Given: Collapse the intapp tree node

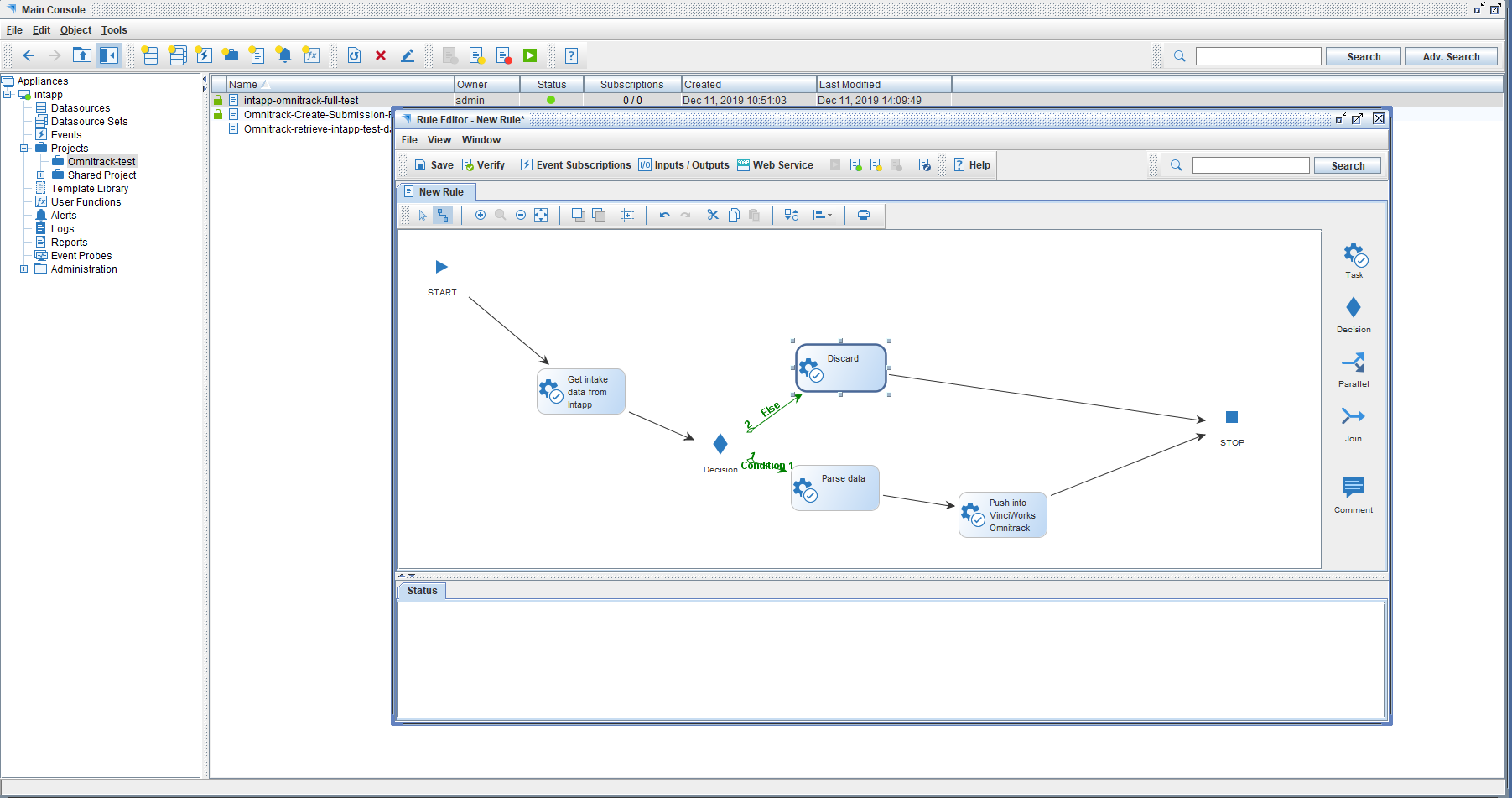Looking at the screenshot, I should click(8, 95).
